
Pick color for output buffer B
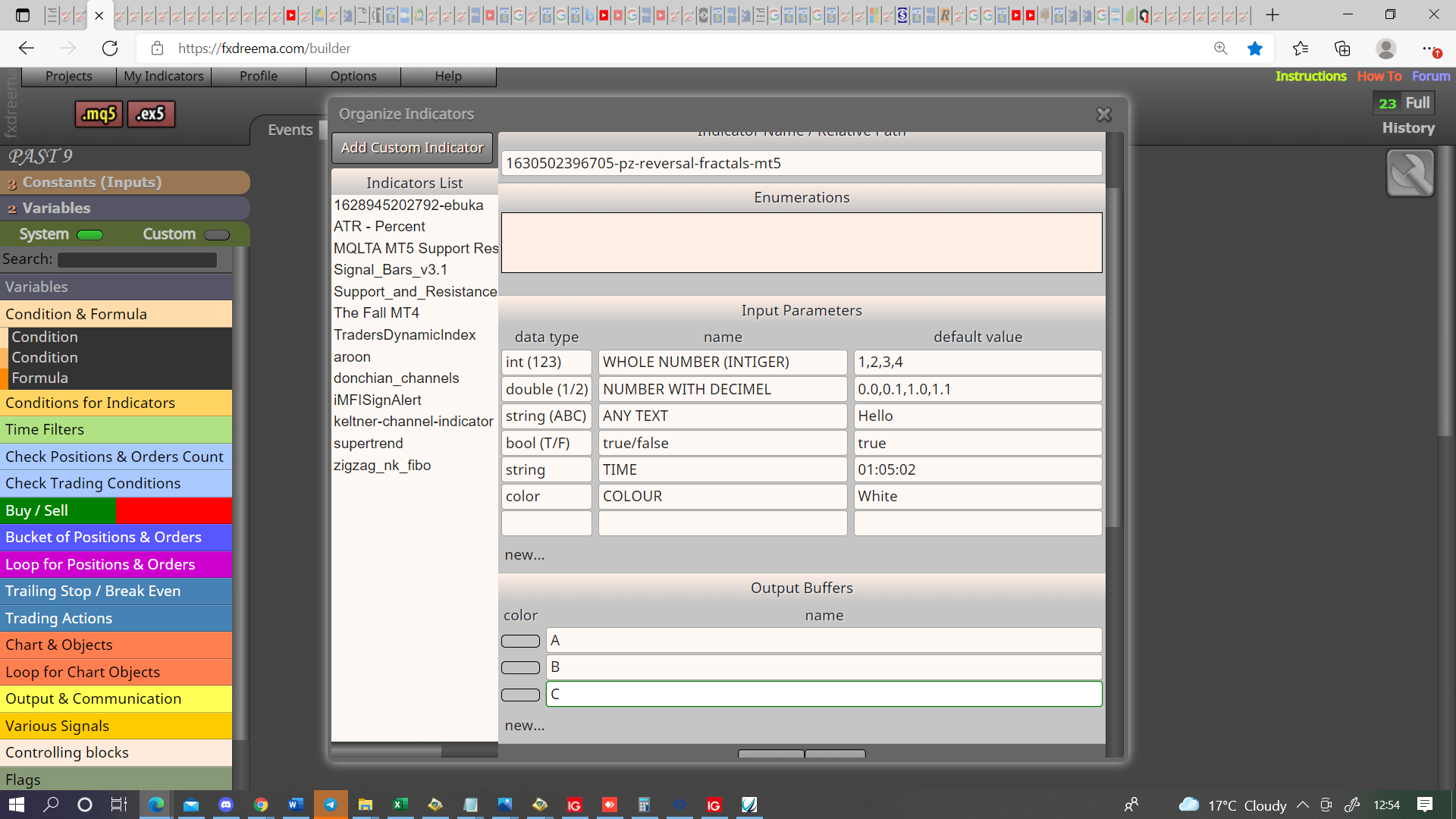(520, 668)
